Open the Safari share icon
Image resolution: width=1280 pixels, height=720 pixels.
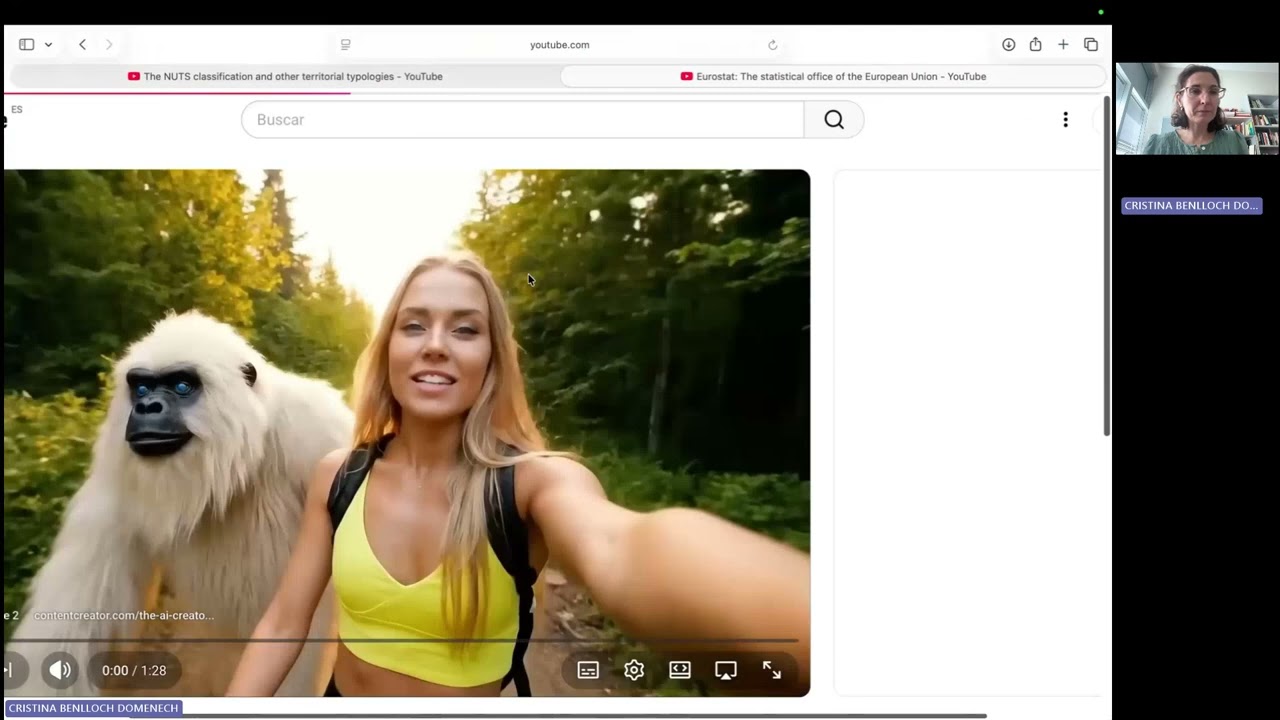[1035, 44]
